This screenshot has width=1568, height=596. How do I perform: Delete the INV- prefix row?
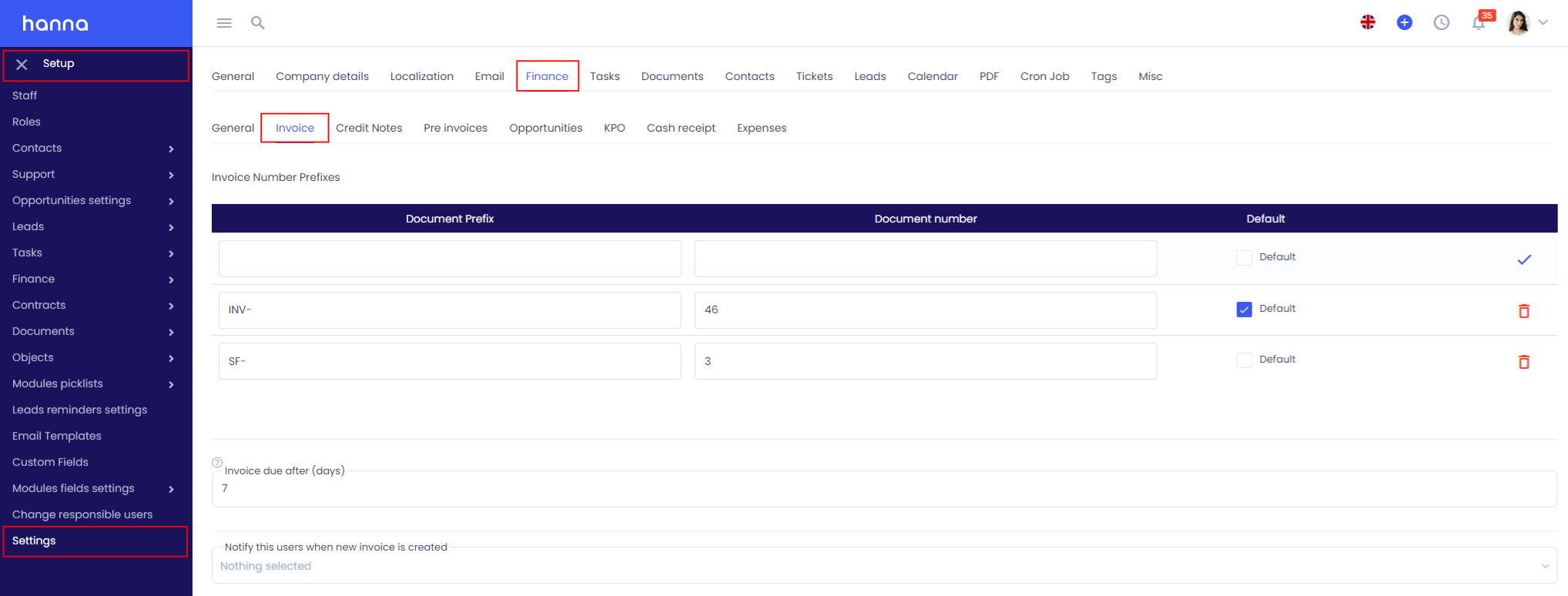pos(1524,311)
